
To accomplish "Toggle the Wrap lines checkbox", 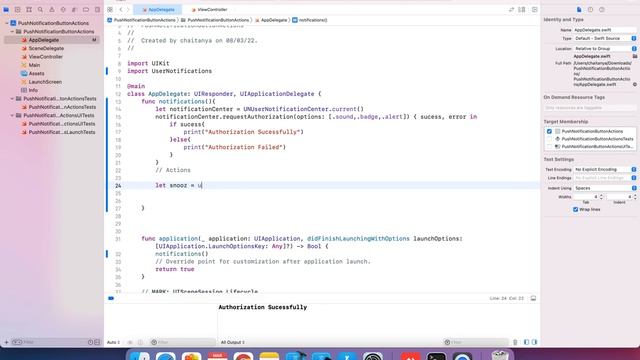I will click(x=576, y=209).
